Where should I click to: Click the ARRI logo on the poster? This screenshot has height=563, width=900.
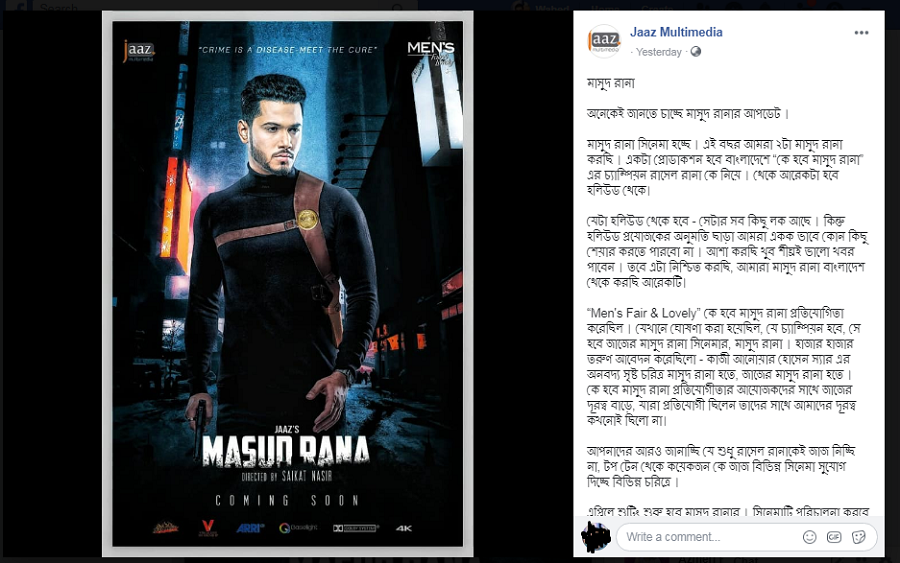pos(250,527)
